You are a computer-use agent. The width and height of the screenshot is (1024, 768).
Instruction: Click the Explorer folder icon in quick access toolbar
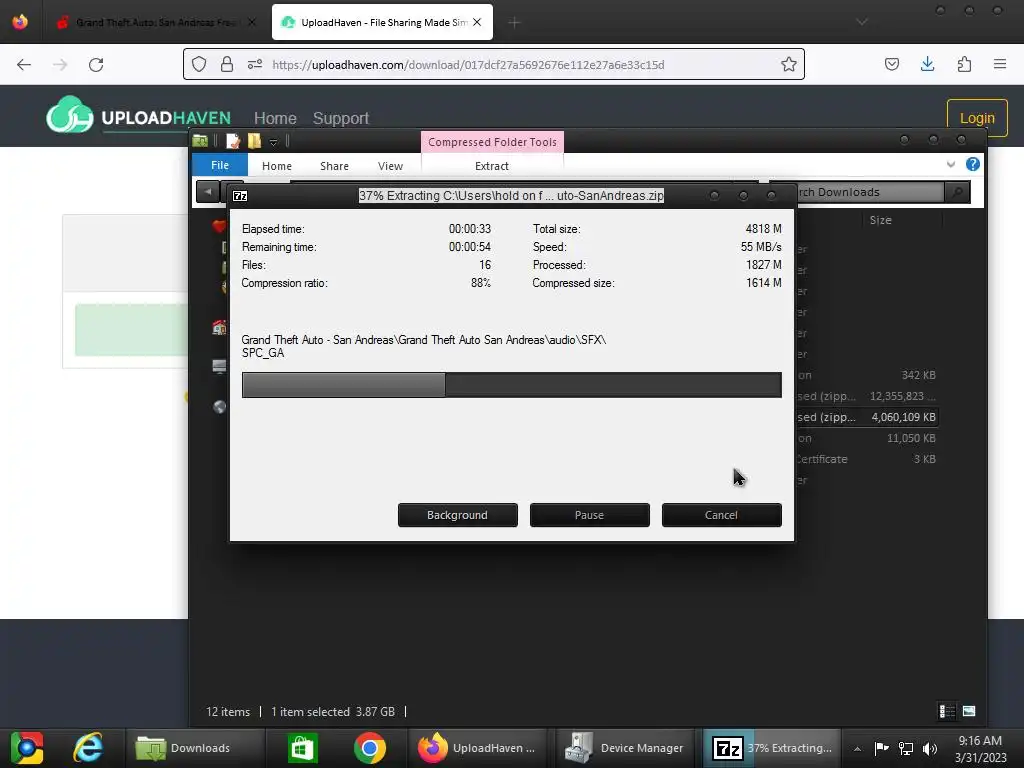coord(200,140)
